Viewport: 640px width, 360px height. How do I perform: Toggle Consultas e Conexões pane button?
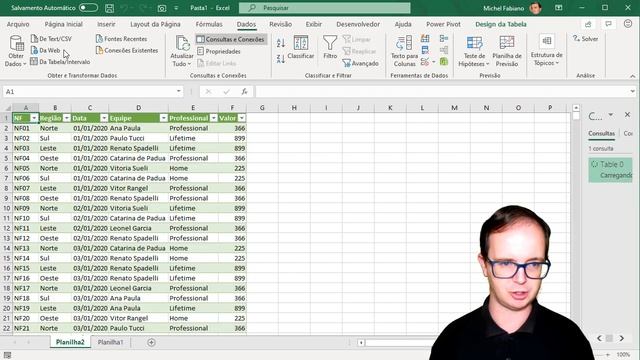(x=231, y=39)
